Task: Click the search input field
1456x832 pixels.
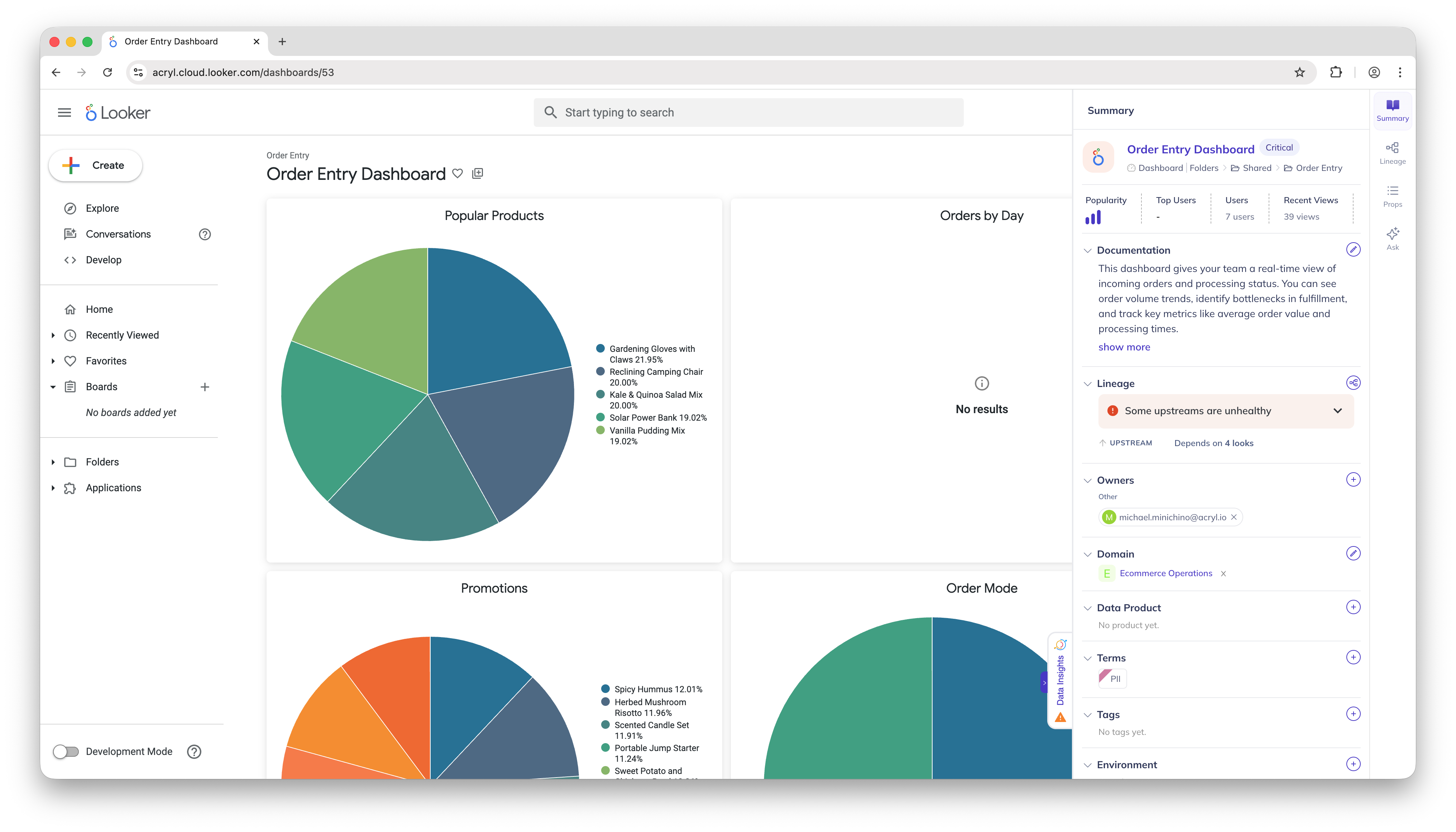Action: pos(748,113)
